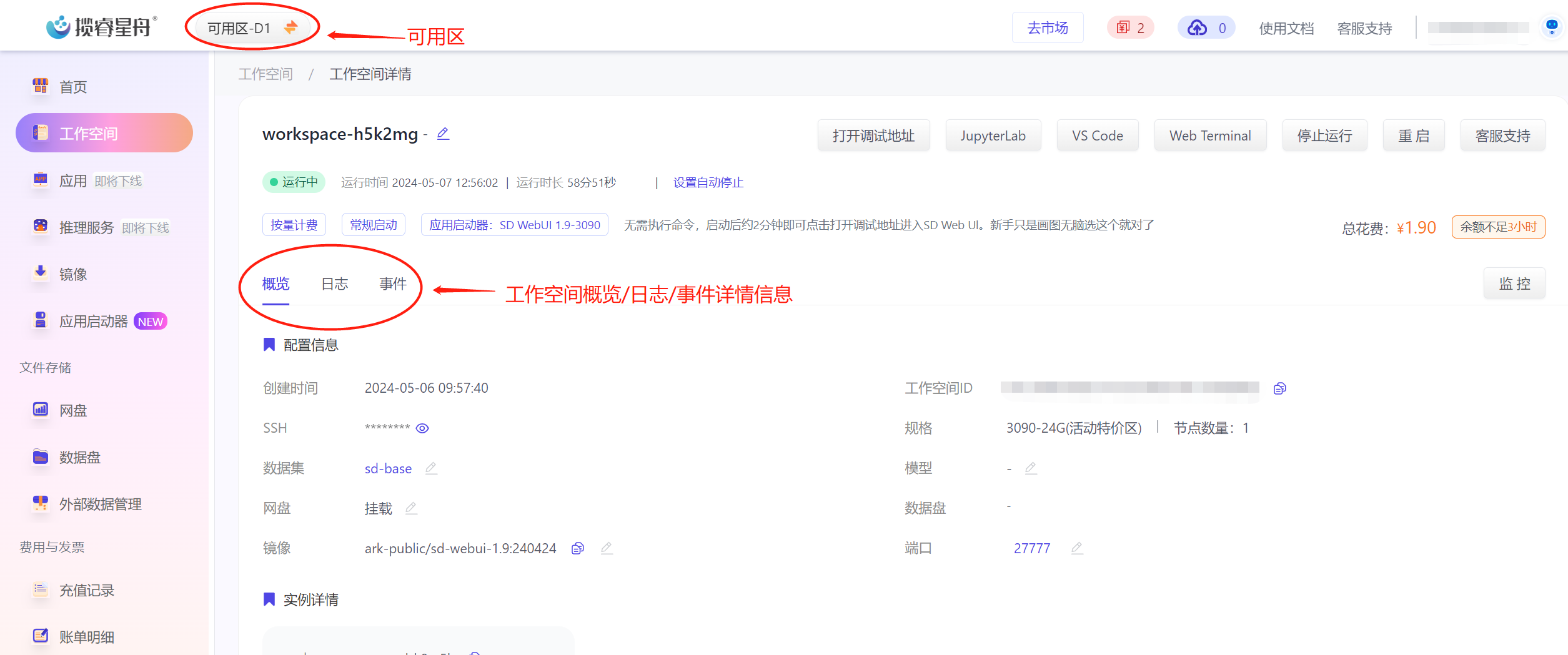
Task: Open sd-base dataset link
Action: point(388,468)
